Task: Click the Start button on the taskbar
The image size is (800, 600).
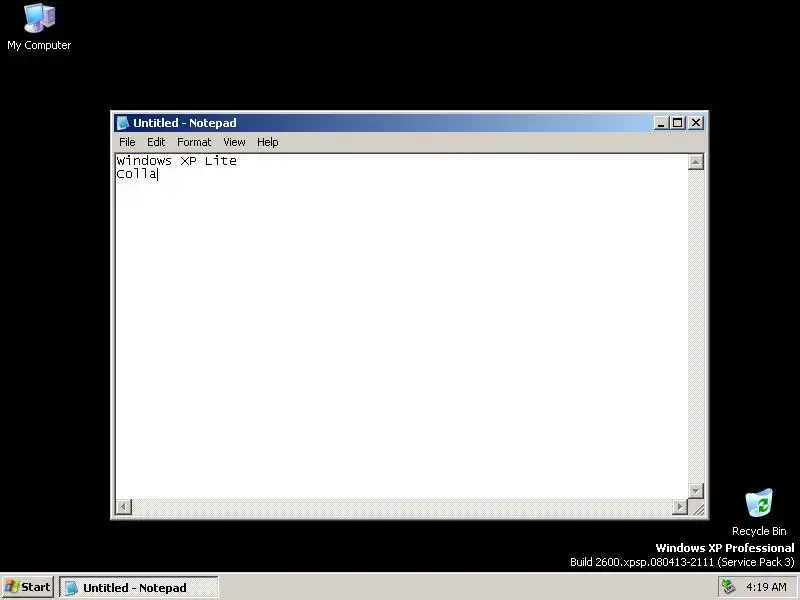Action: click(28, 587)
